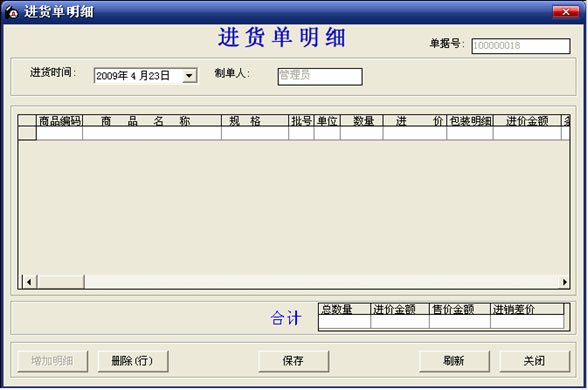Click the 单位 column header
The height and width of the screenshot is (390, 588).
327,121
